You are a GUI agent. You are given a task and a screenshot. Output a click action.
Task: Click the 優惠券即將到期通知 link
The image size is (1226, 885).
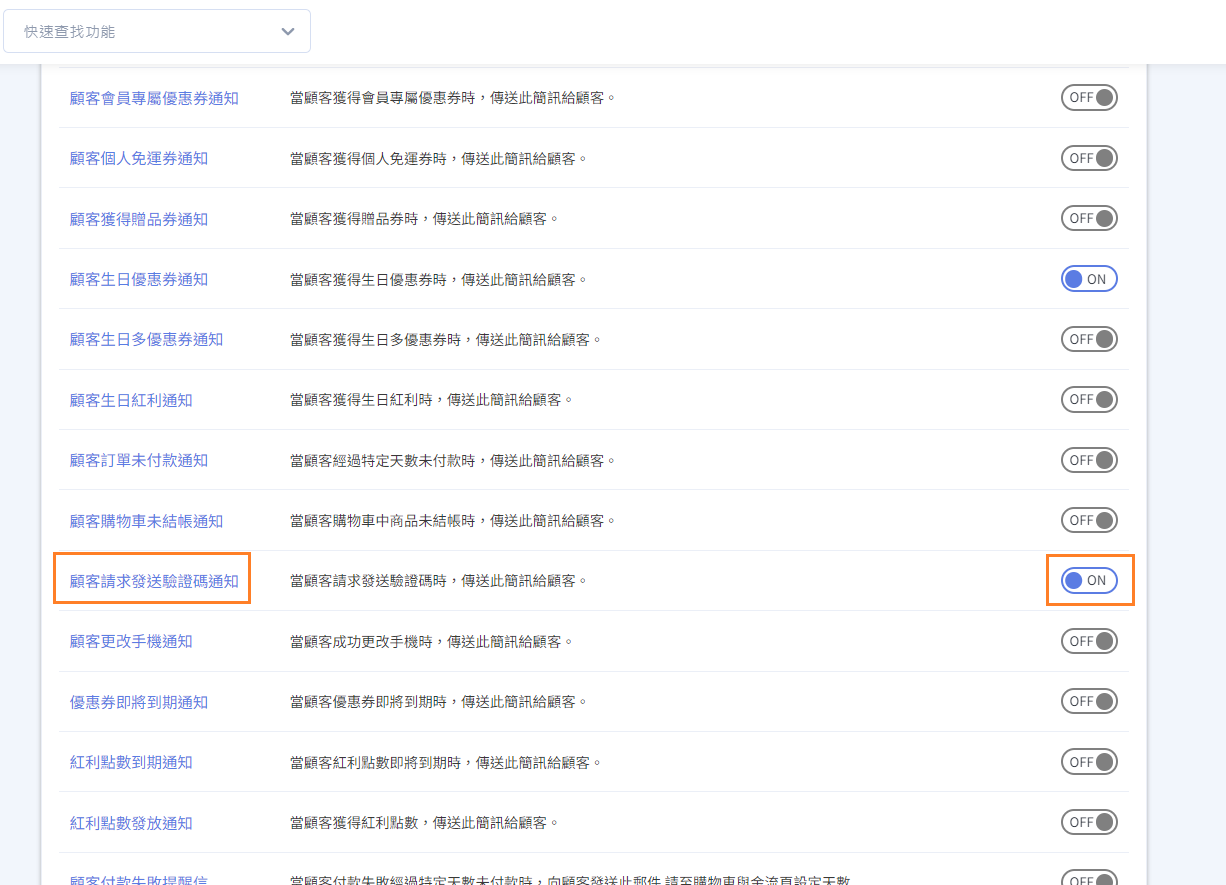click(139, 702)
